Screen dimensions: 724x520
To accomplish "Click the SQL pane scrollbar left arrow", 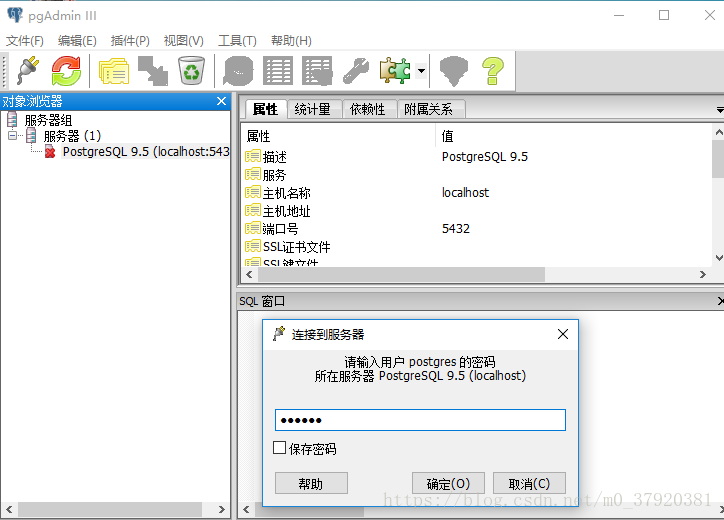I will click(246, 510).
